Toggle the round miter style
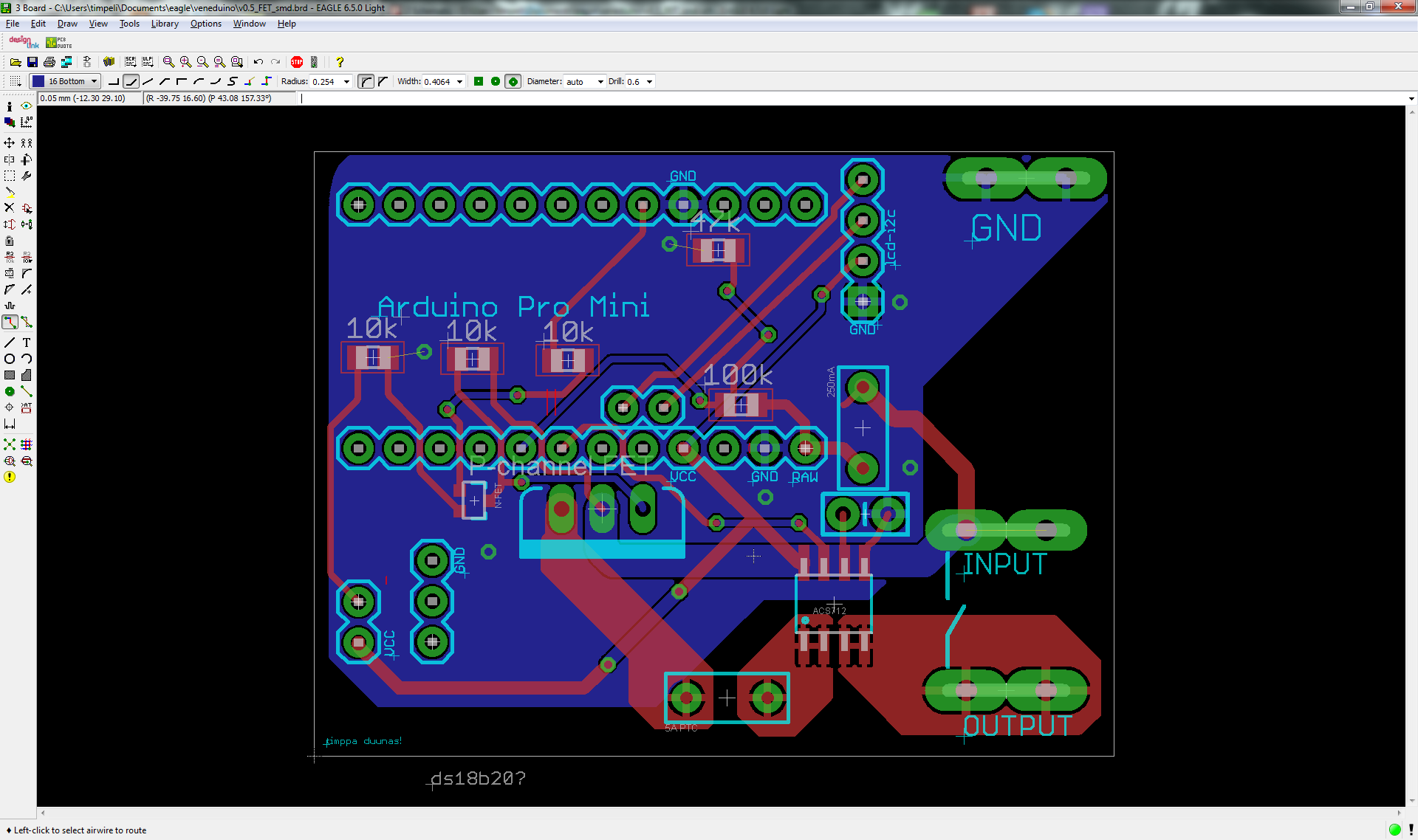The width and height of the screenshot is (1418, 840). tap(366, 81)
